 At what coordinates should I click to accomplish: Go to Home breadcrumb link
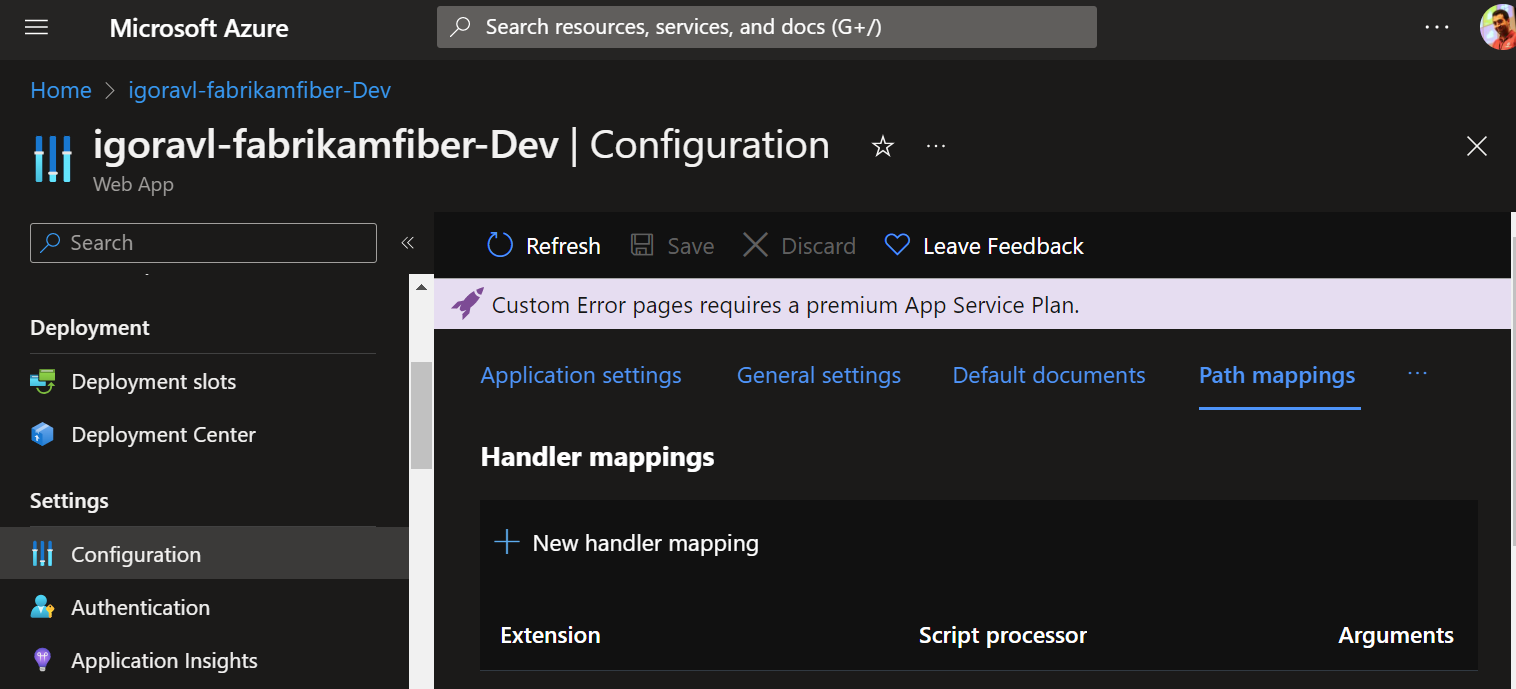(x=61, y=90)
